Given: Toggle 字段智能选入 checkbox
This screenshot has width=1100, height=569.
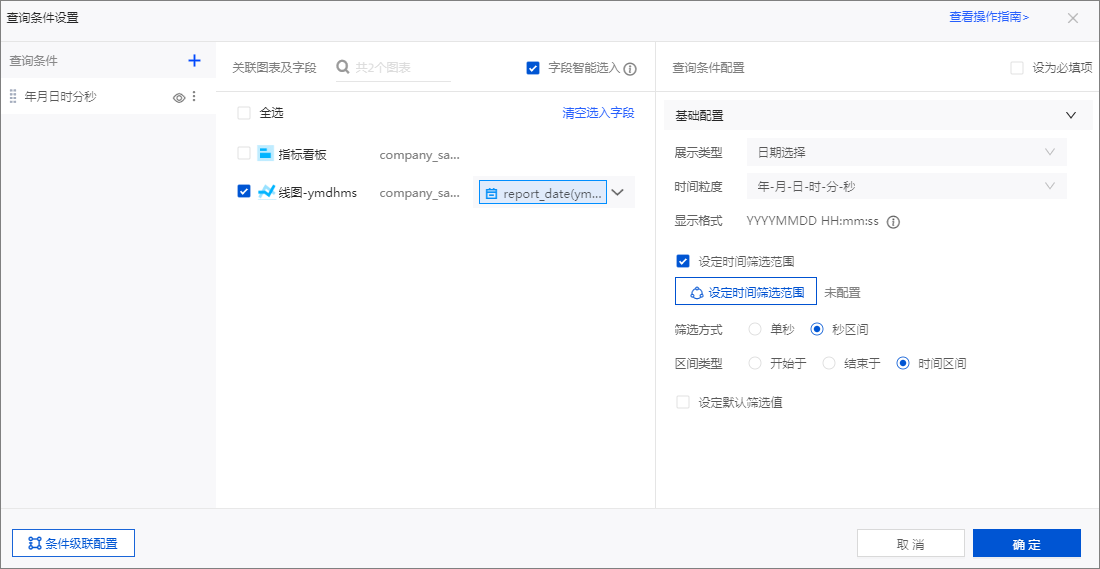Looking at the screenshot, I should pos(532,68).
